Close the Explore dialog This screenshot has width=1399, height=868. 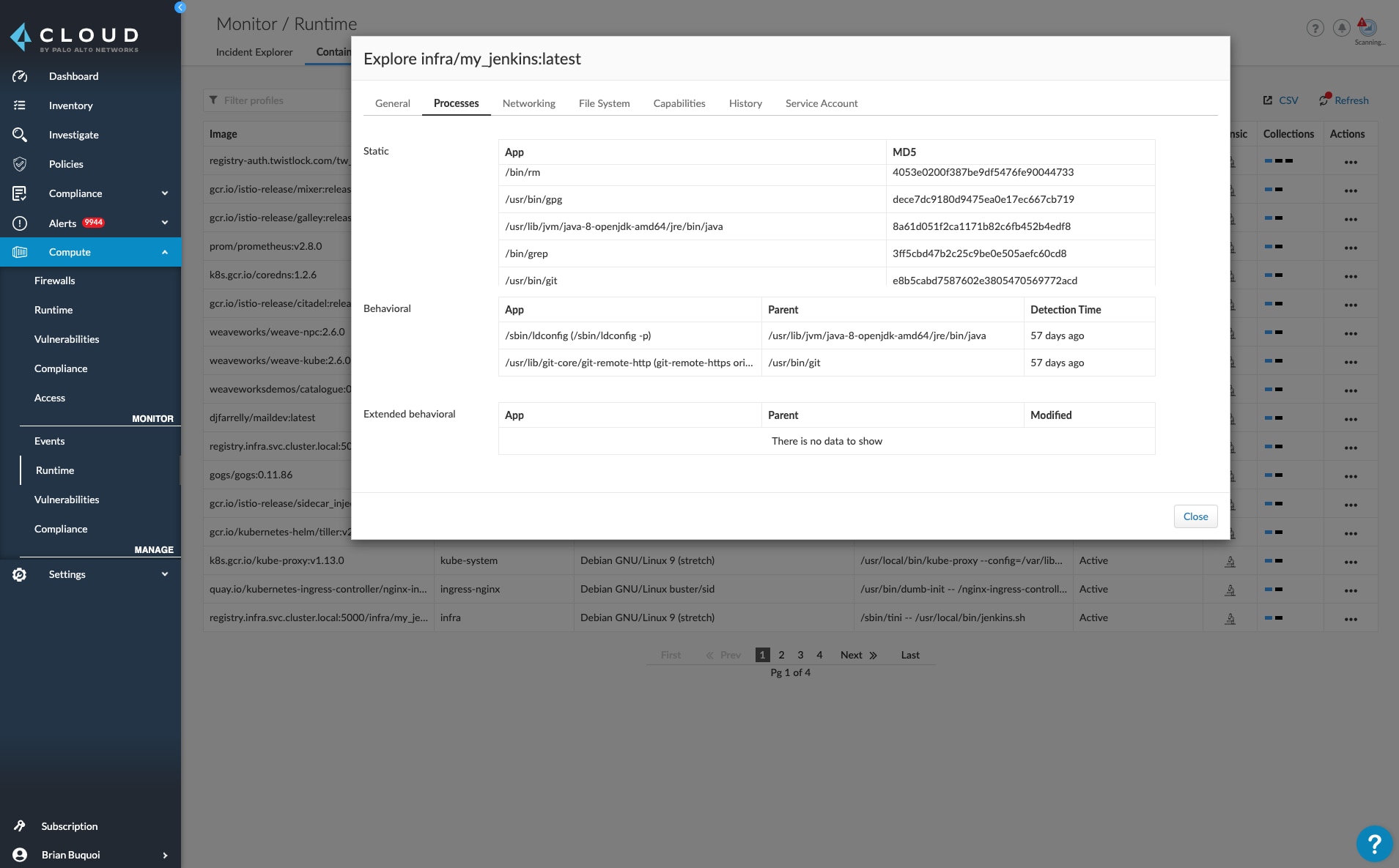click(x=1195, y=516)
